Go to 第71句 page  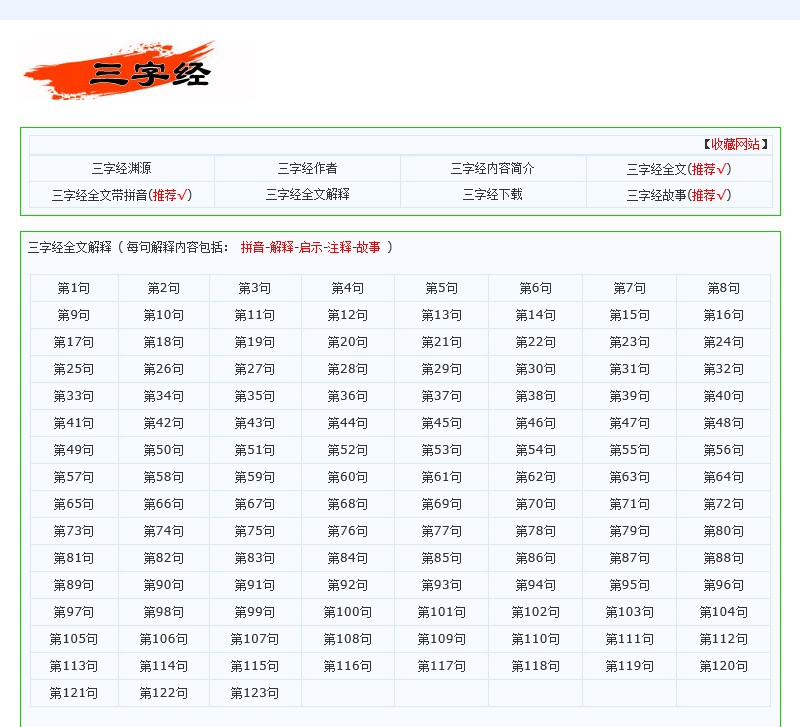click(629, 505)
